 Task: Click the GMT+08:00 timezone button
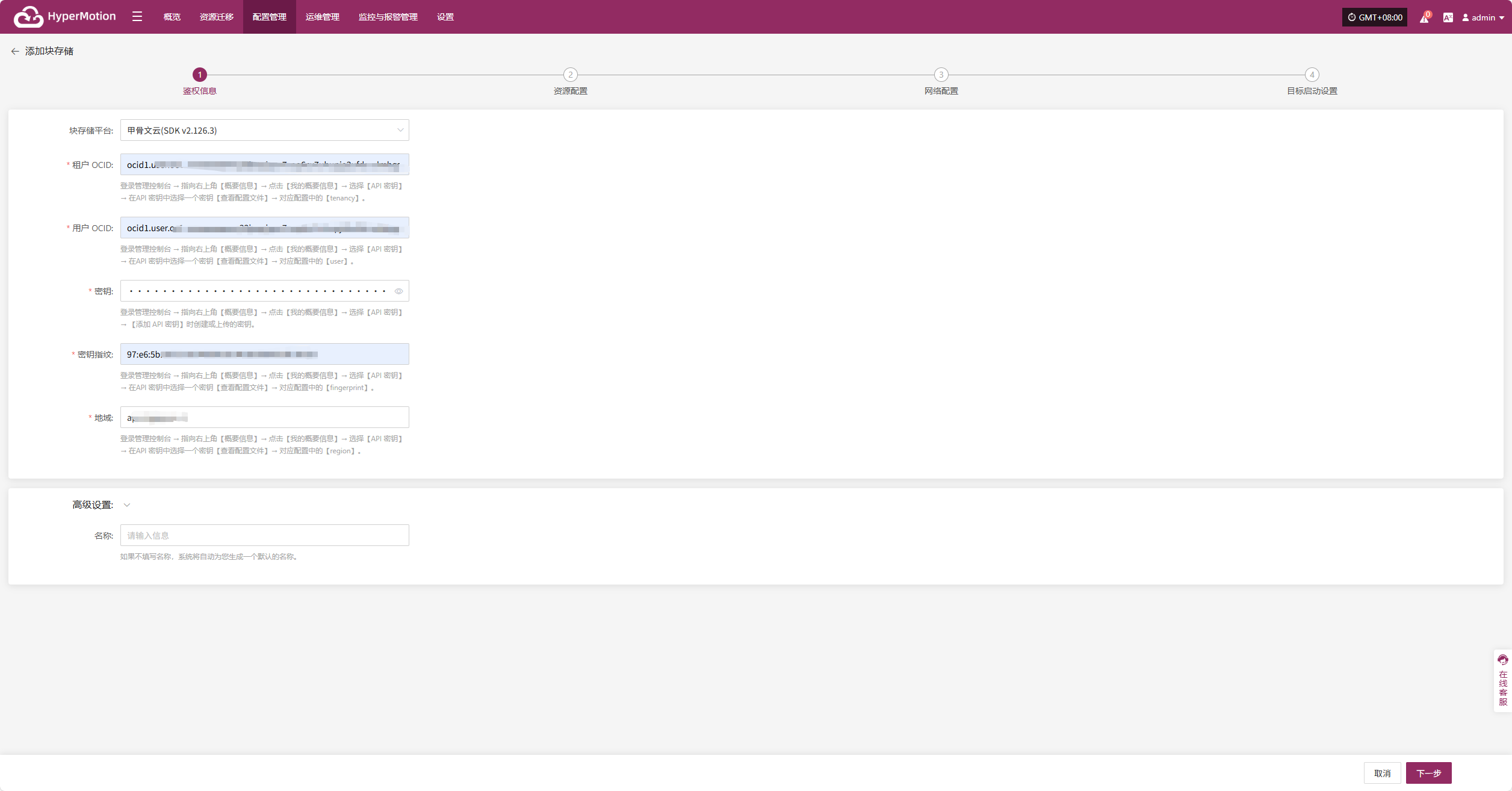tap(1375, 17)
